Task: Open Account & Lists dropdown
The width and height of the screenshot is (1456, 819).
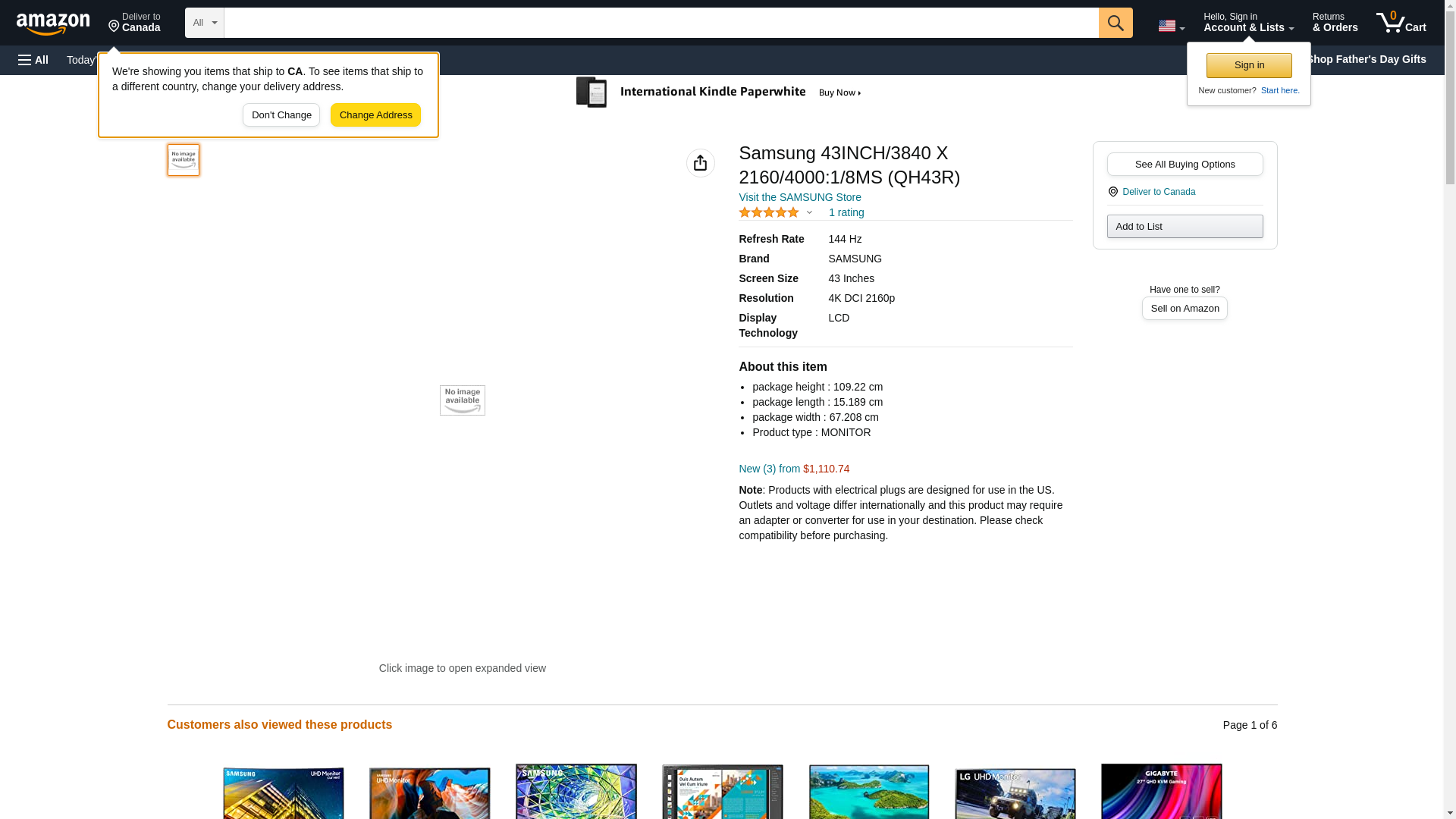Action: (1247, 23)
